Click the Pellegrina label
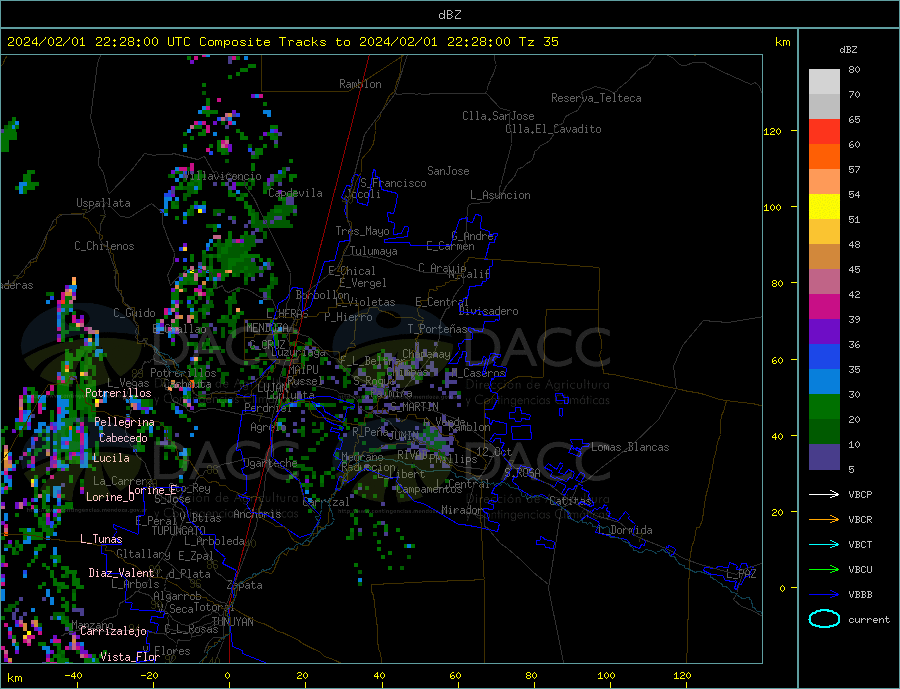The height and width of the screenshot is (689, 900). (125, 422)
